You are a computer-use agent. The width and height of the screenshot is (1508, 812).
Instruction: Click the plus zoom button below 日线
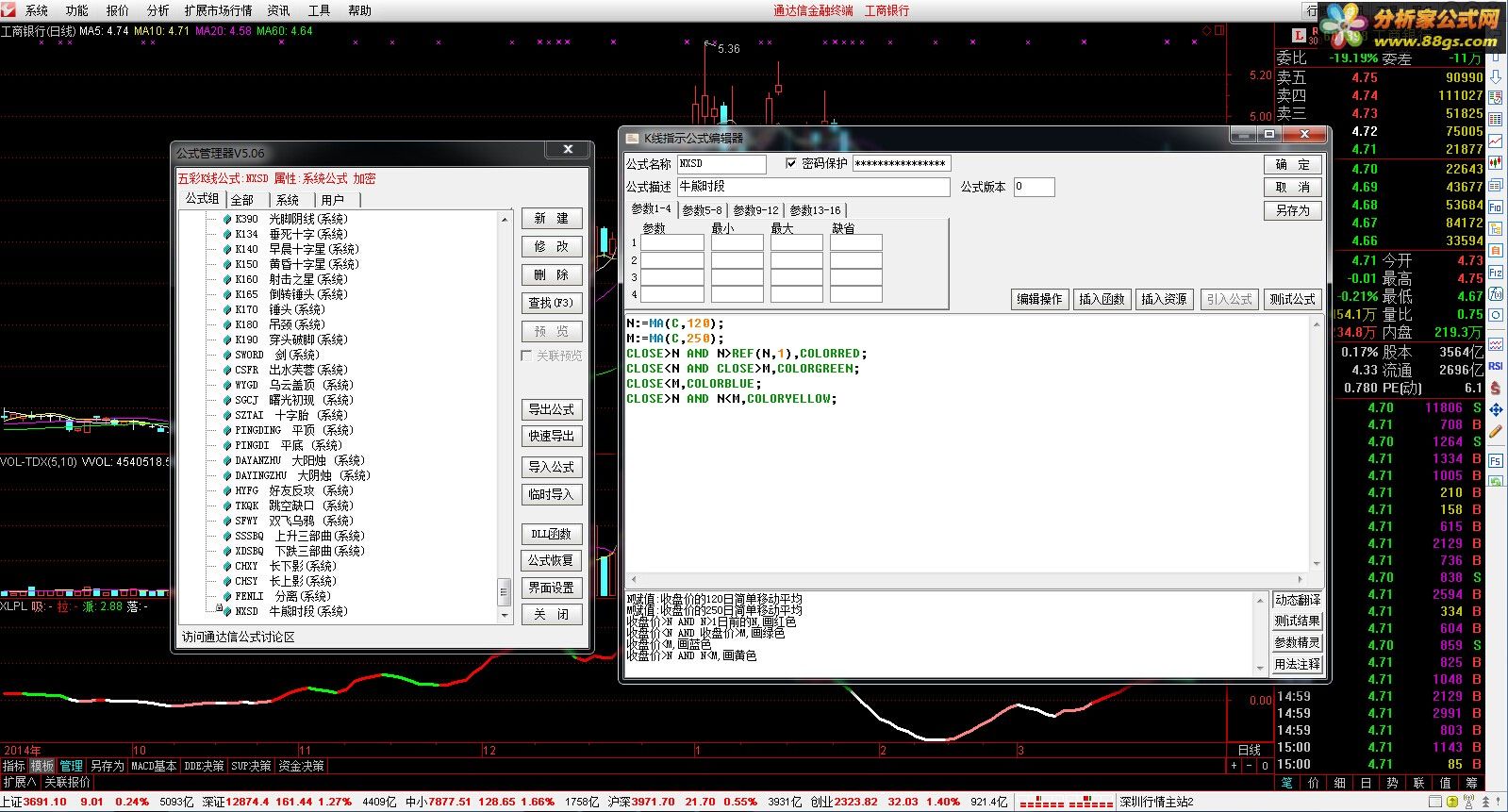pos(1234,766)
